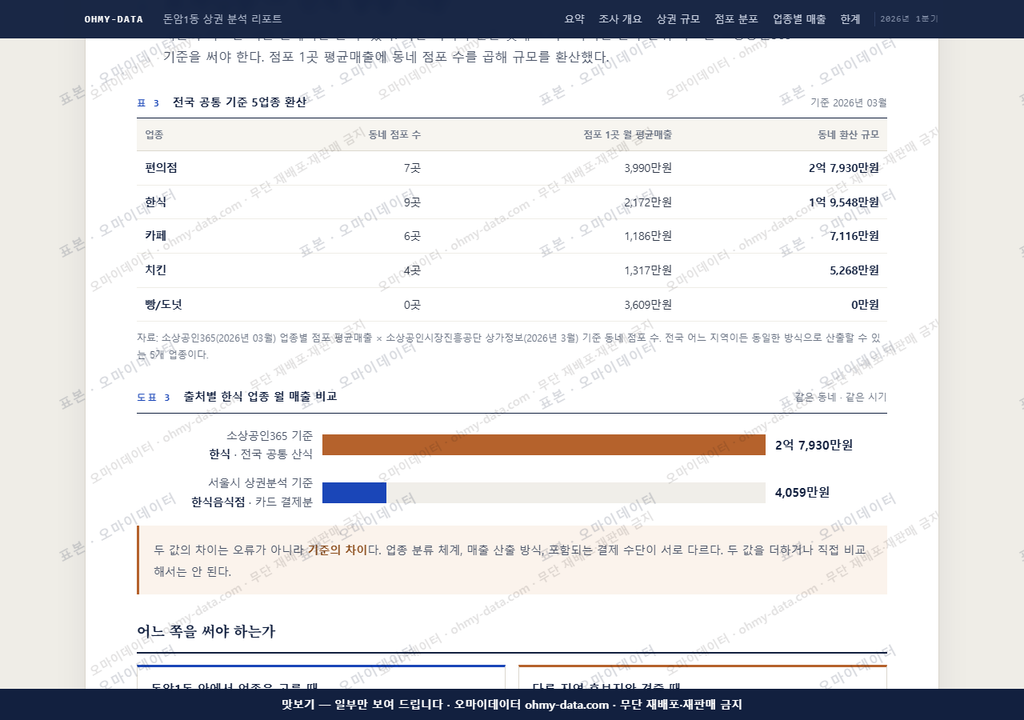1024x720 pixels.
Task: Select the 기준 2026년 03월 caption
Action: click(x=848, y=103)
